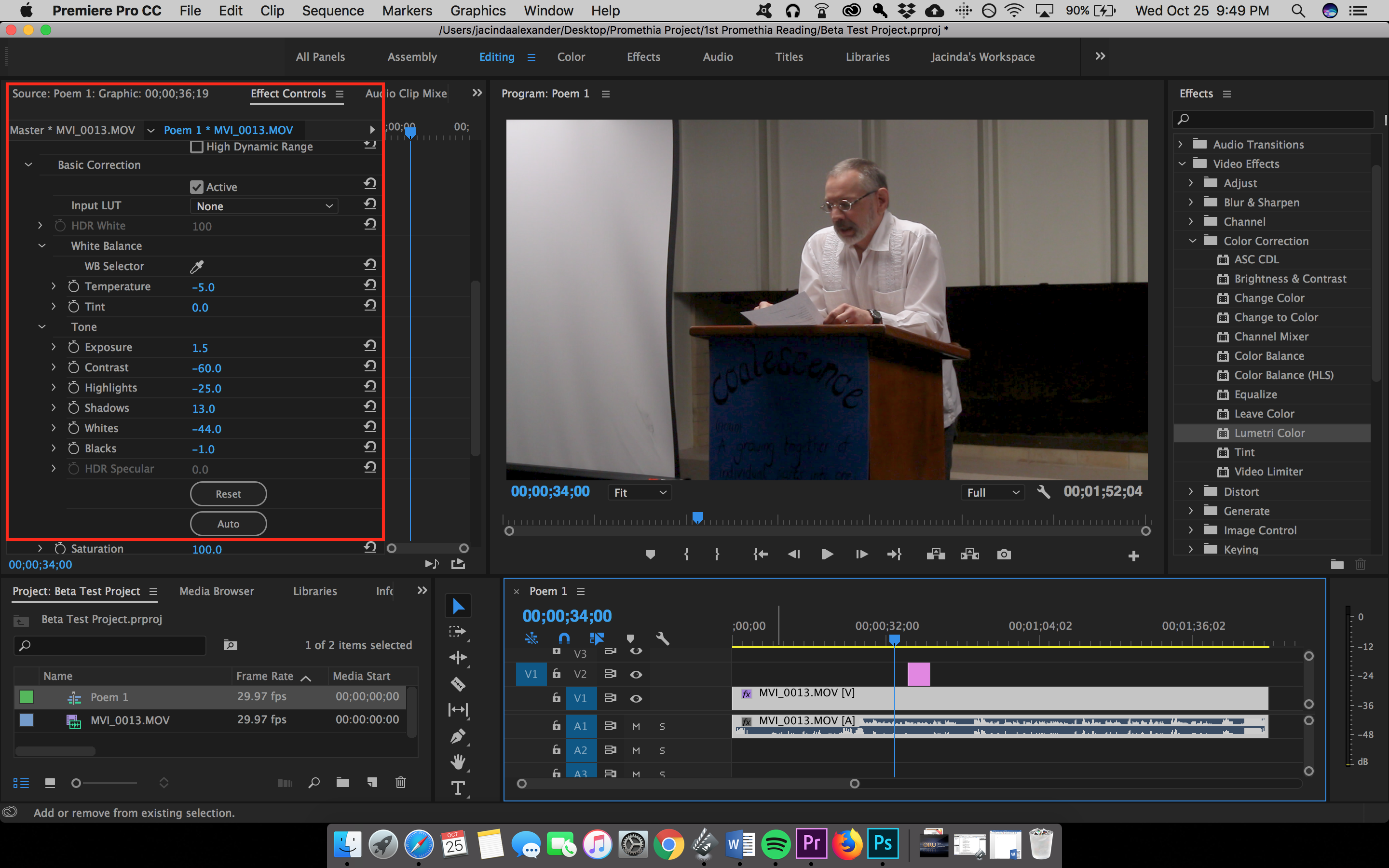This screenshot has width=1389, height=868.
Task: Click the Auto button in Basic Correction
Action: pyautogui.click(x=226, y=523)
